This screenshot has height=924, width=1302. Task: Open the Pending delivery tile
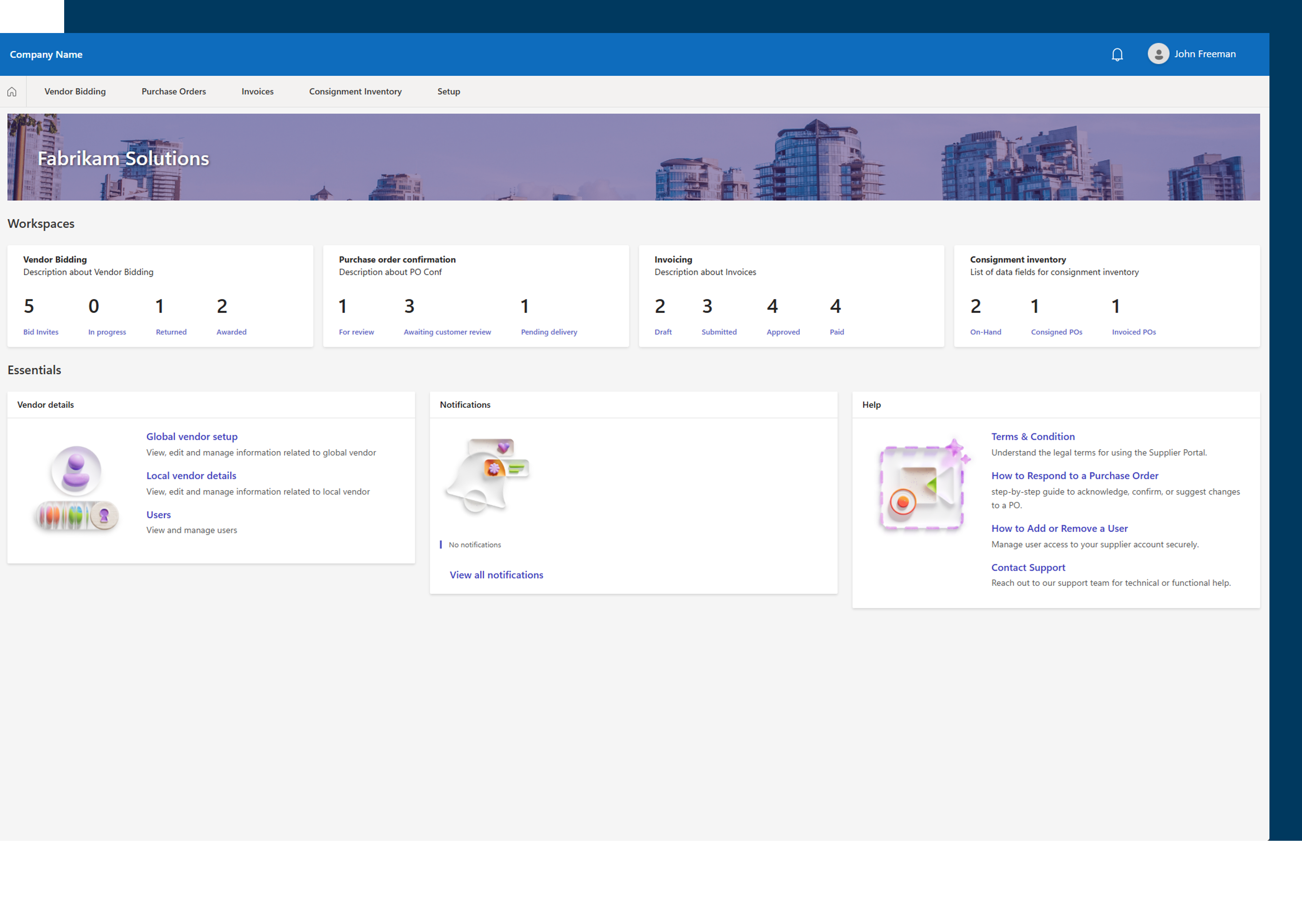tap(549, 316)
